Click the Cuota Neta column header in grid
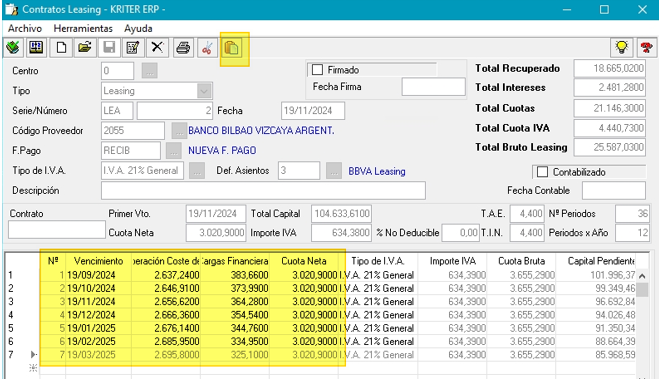The height and width of the screenshot is (380, 659). 303,261
